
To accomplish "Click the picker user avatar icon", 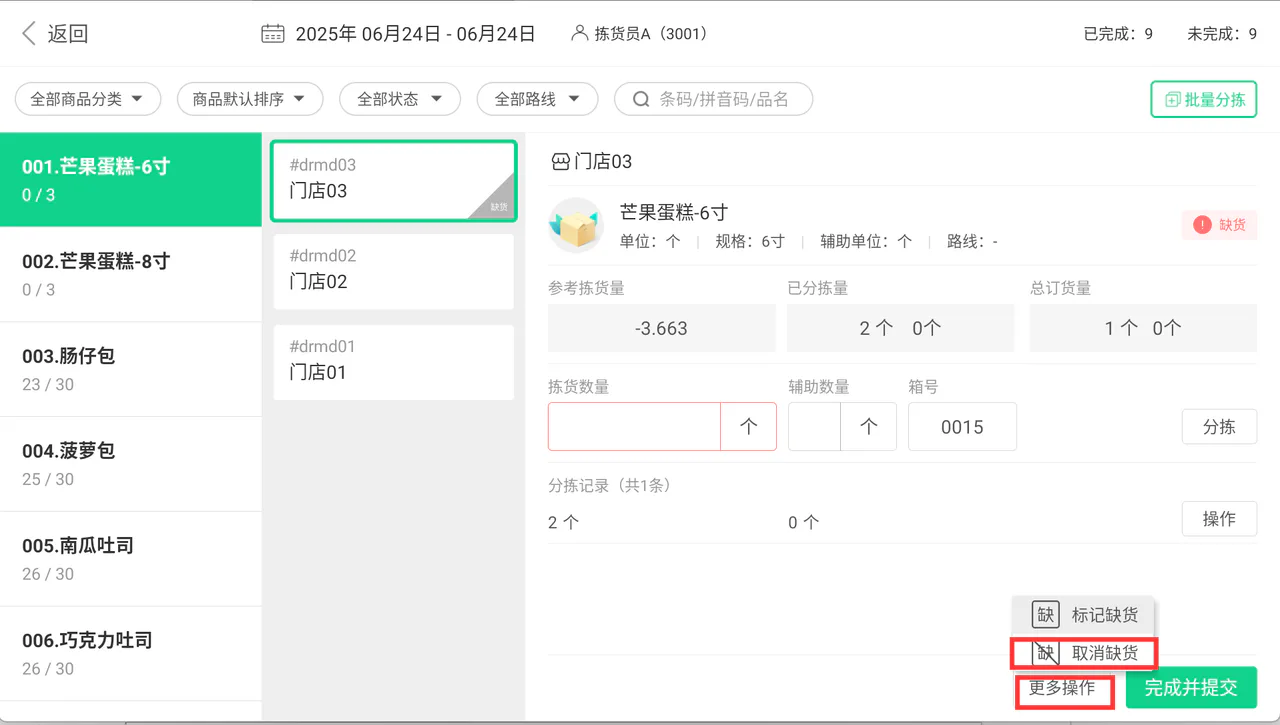I will tap(579, 34).
